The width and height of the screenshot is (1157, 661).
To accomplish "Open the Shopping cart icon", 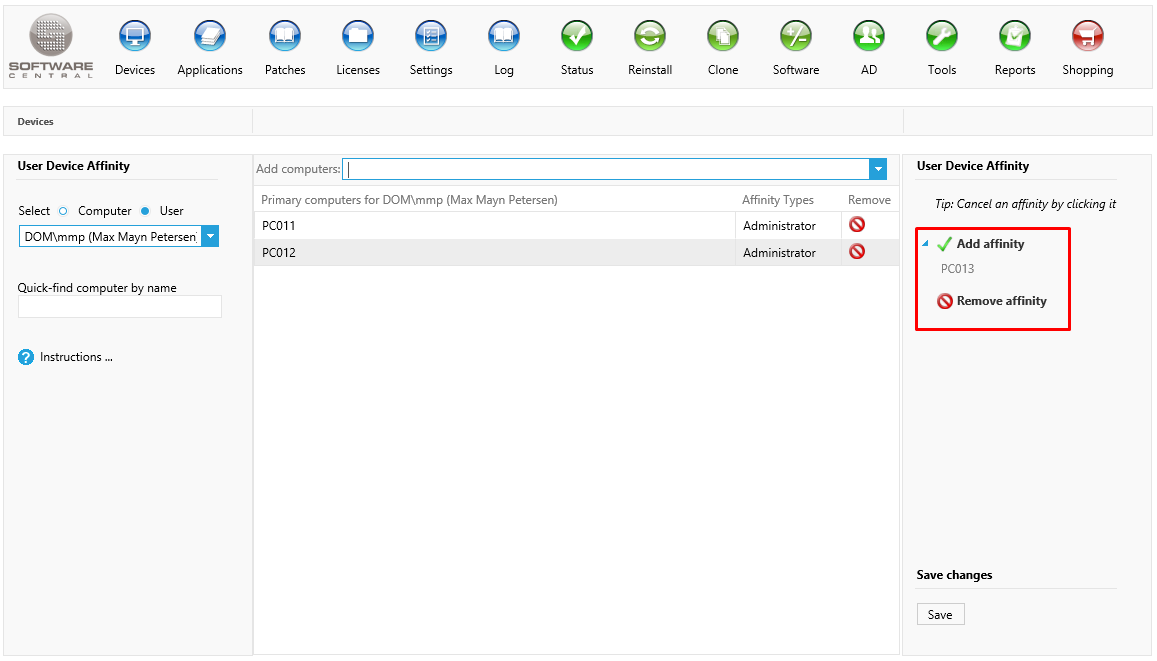I will 1087,37.
